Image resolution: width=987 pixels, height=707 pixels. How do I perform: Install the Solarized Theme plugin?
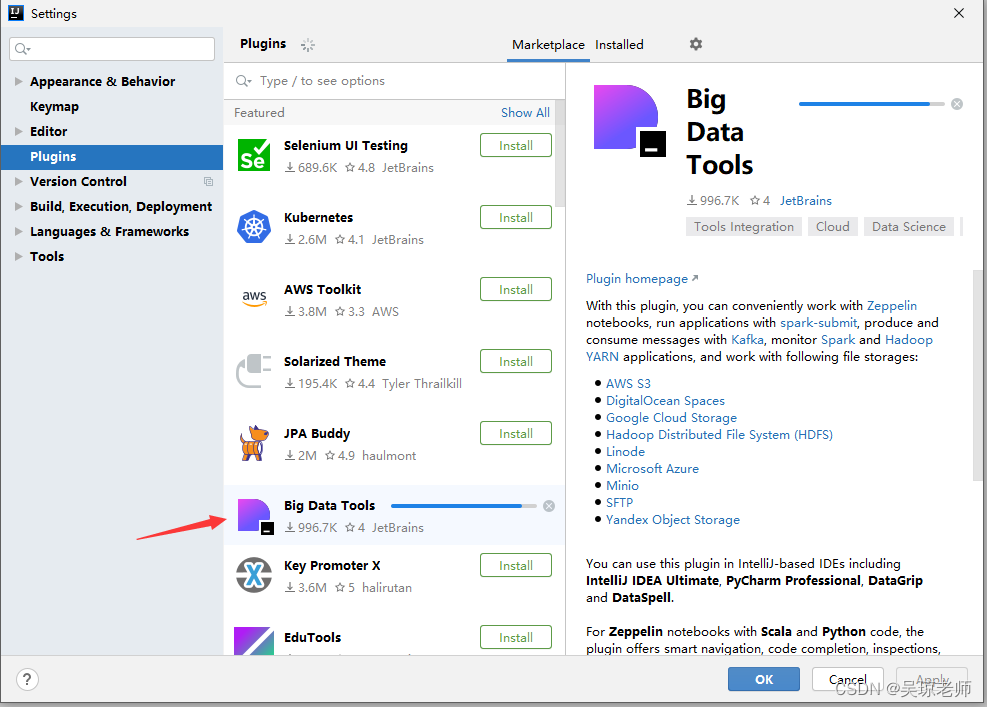[516, 361]
